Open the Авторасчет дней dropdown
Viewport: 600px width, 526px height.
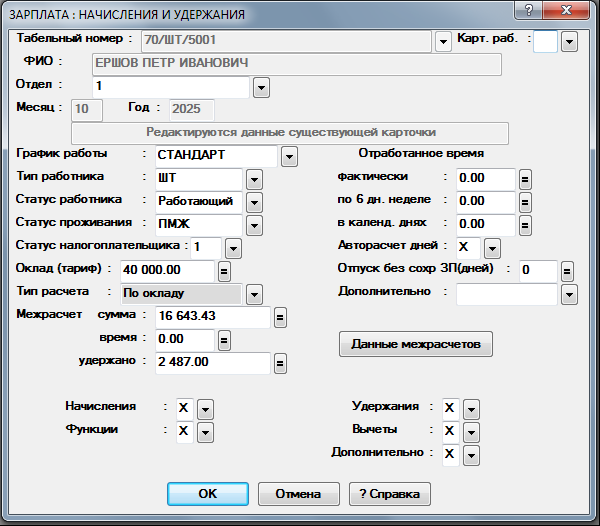tap(492, 248)
